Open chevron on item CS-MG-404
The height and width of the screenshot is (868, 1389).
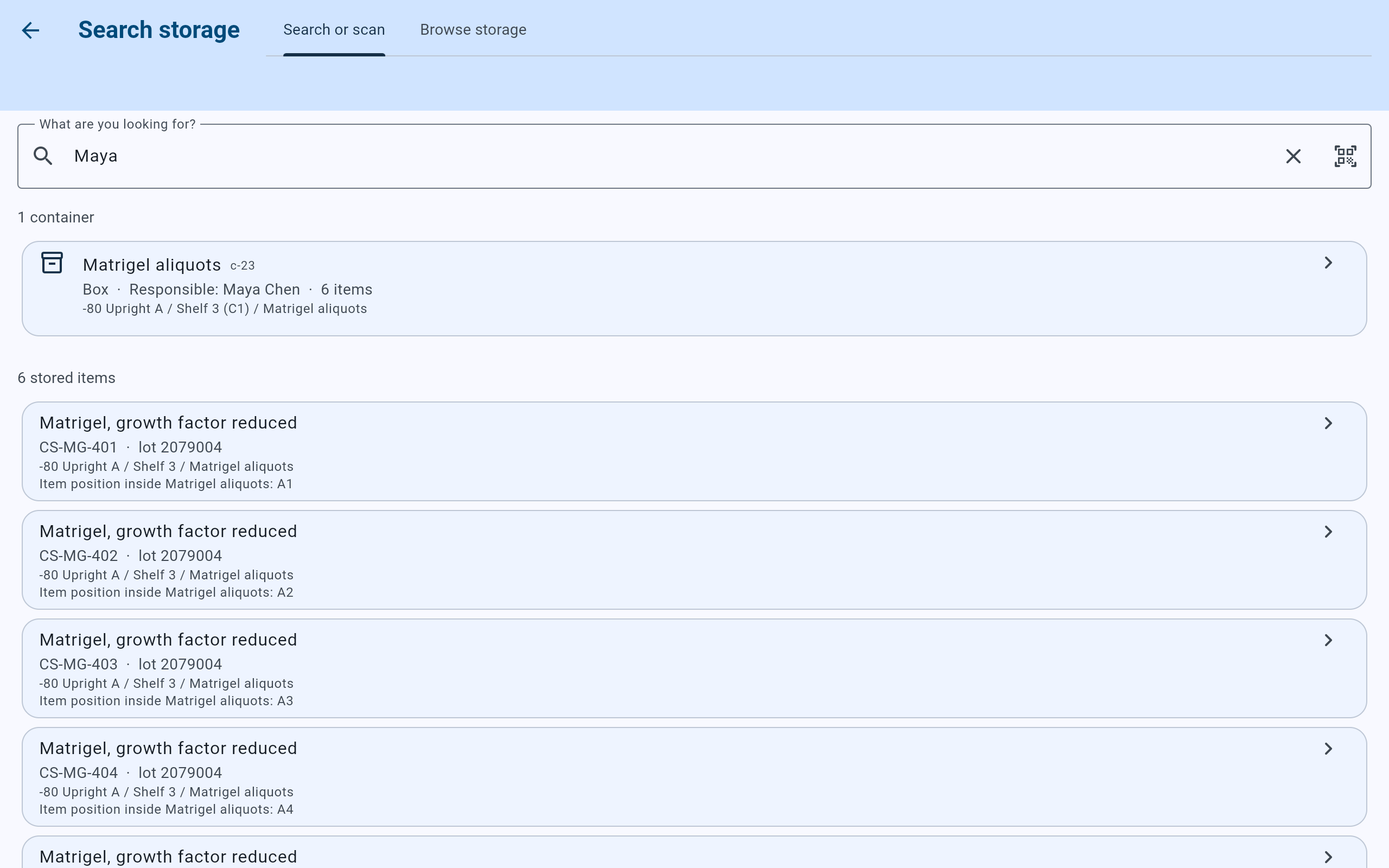pos(1328,749)
